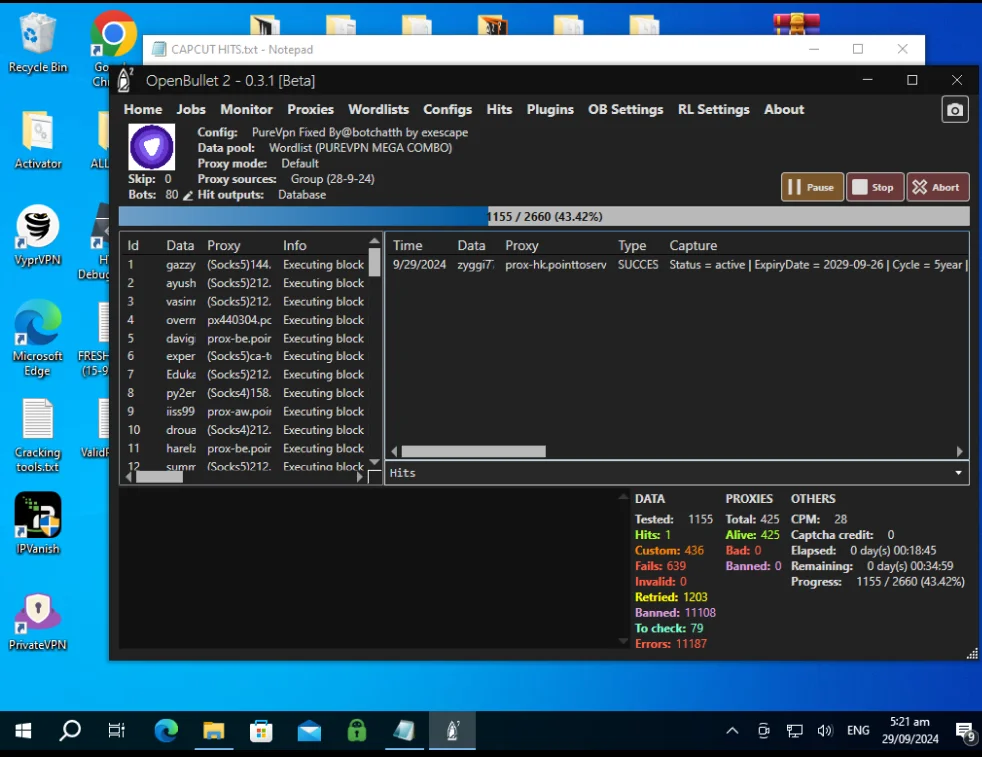The image size is (982, 757).
Task: Stop the running job
Action: click(874, 187)
